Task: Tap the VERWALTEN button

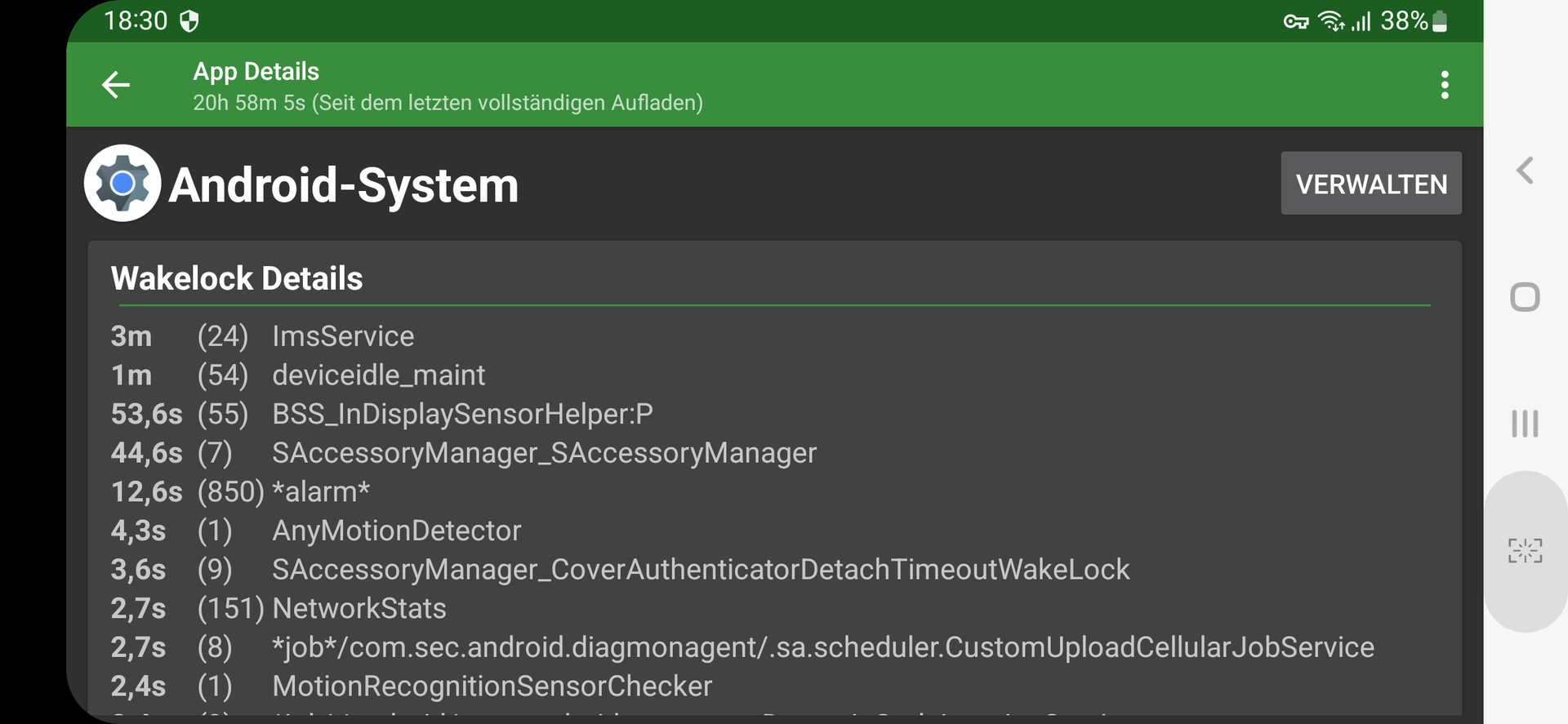Action: (x=1371, y=184)
